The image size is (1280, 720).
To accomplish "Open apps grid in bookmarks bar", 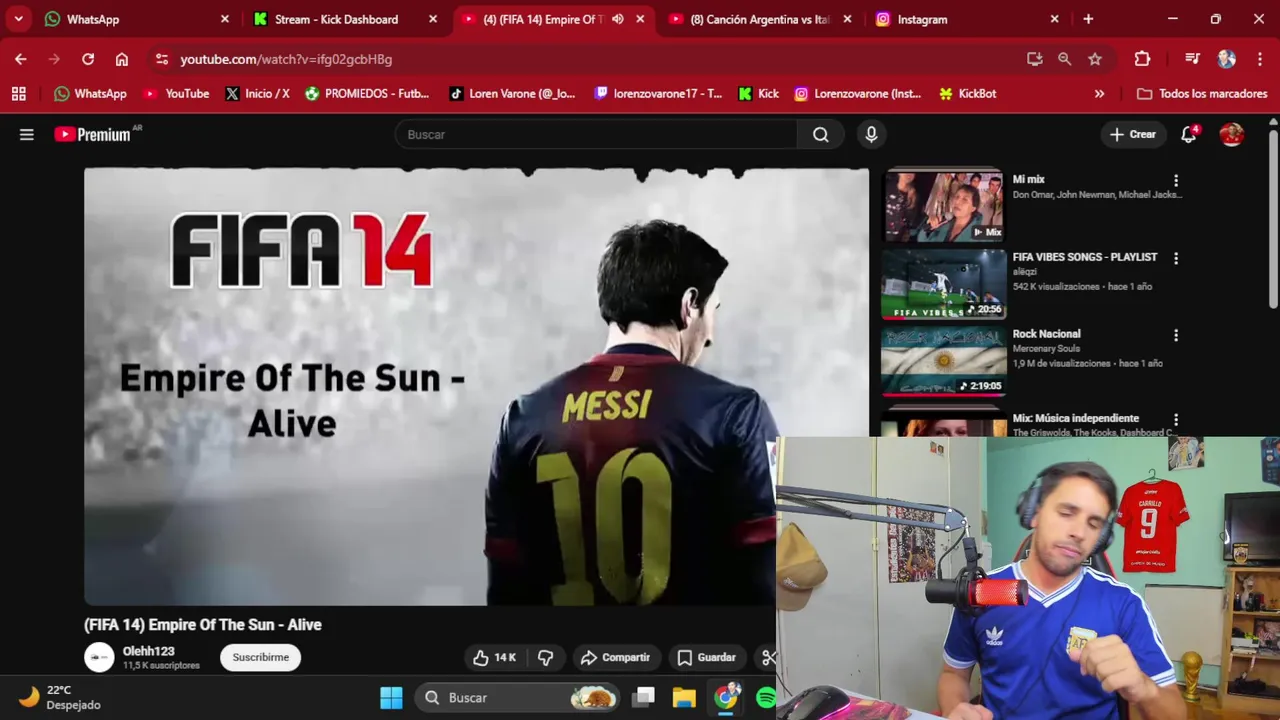I will click(18, 93).
